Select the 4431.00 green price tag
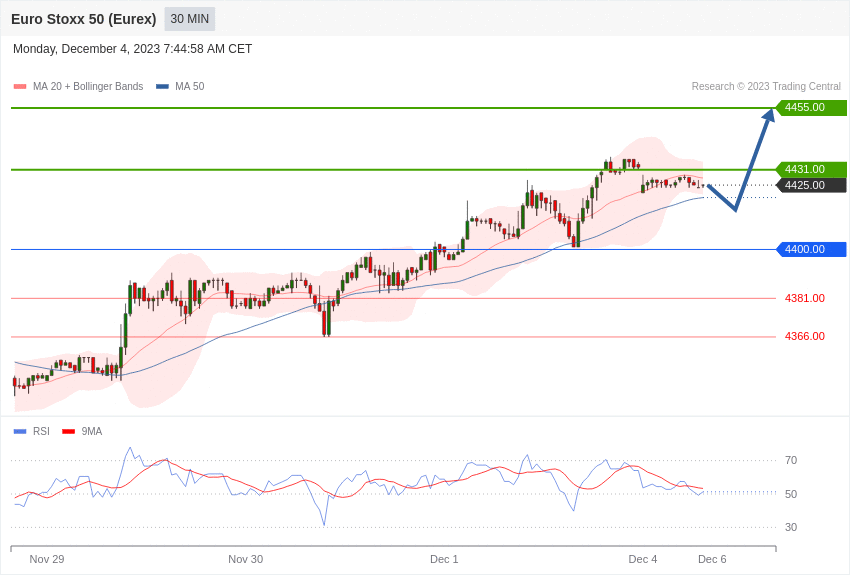The image size is (850, 576). click(811, 170)
